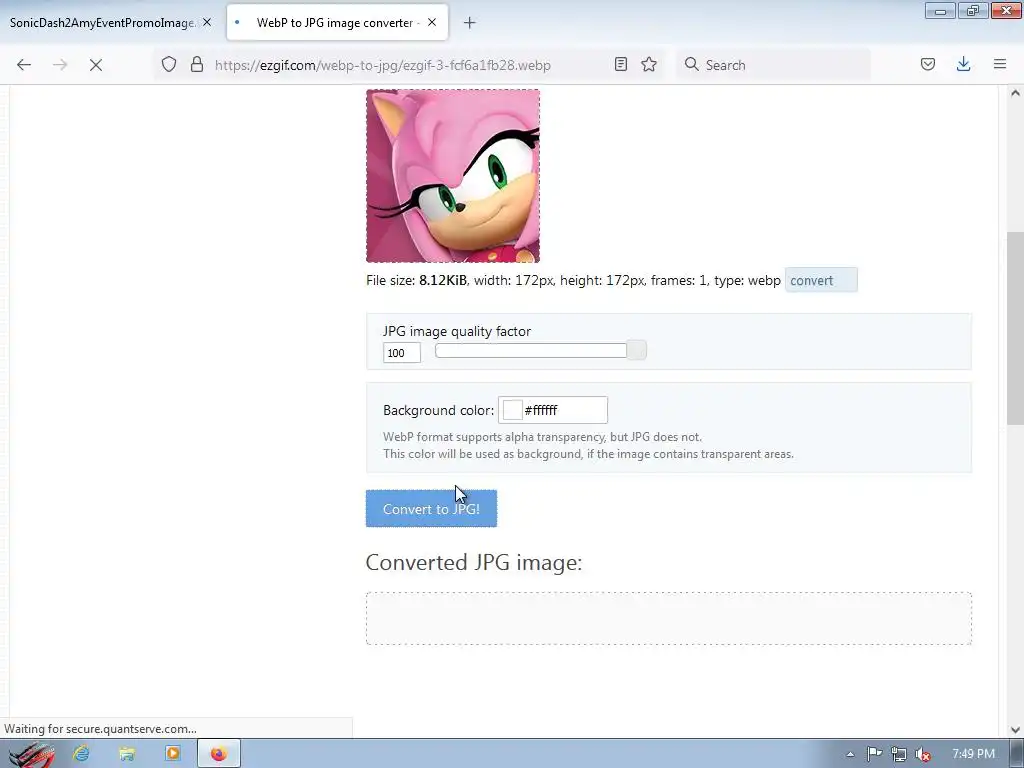
Task: Close the WebP to JPG converter tab
Action: (x=432, y=22)
